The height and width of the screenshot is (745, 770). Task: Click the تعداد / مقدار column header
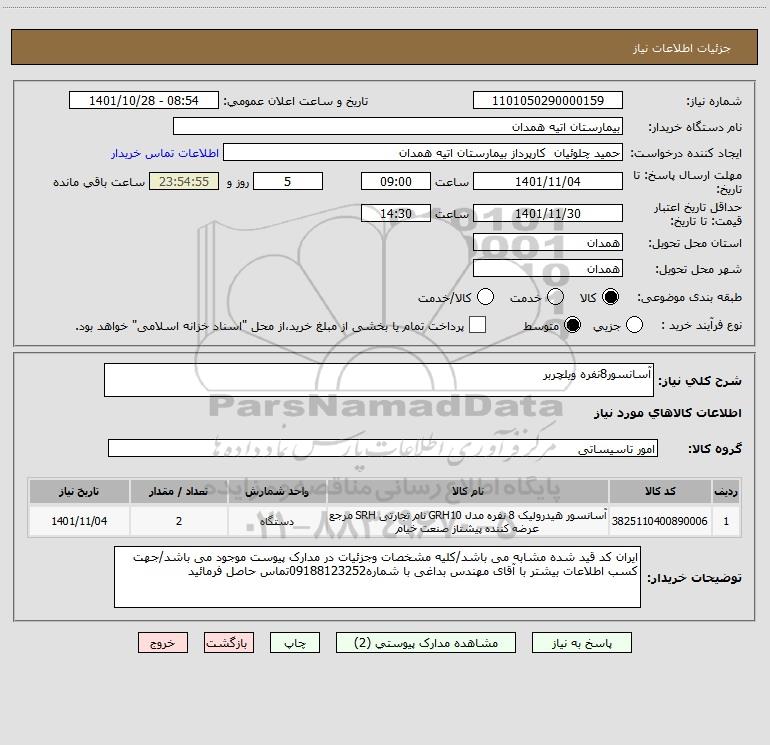(179, 491)
